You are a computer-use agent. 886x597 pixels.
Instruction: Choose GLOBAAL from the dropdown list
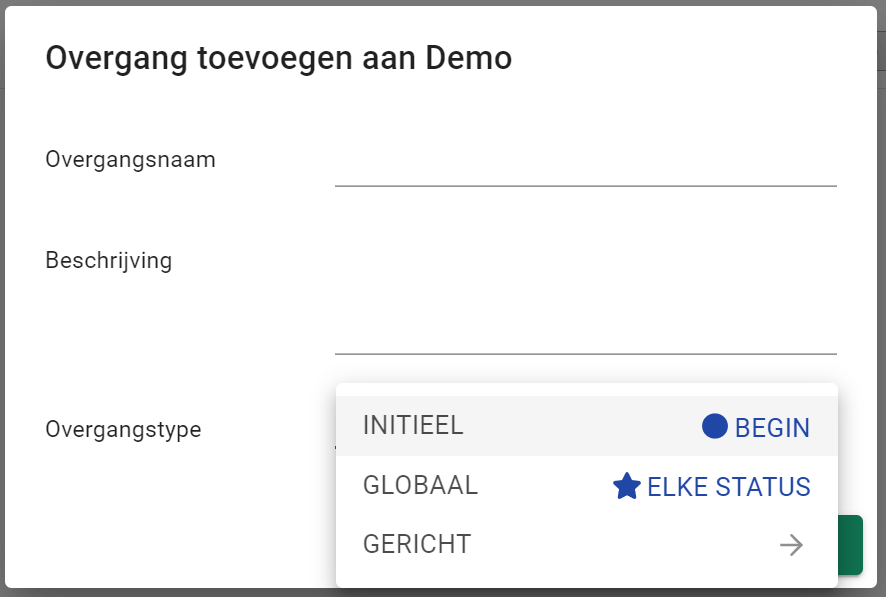(x=421, y=485)
